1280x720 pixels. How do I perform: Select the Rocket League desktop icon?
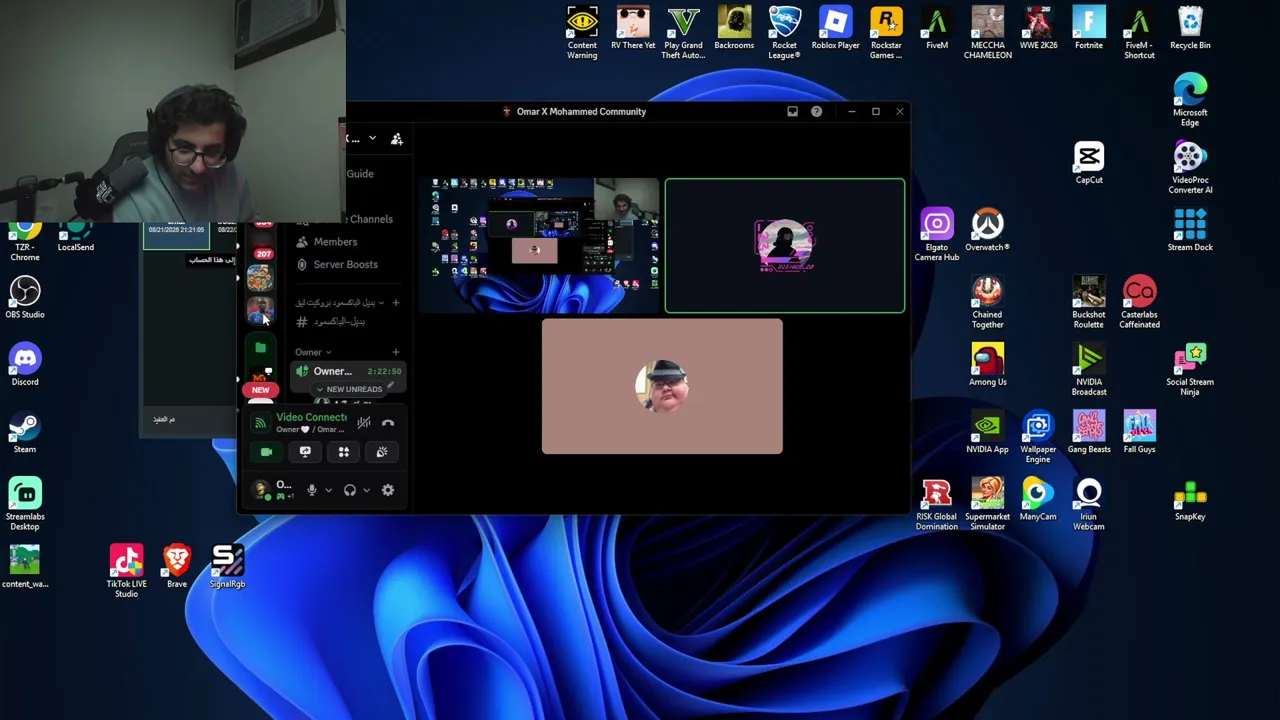[784, 33]
